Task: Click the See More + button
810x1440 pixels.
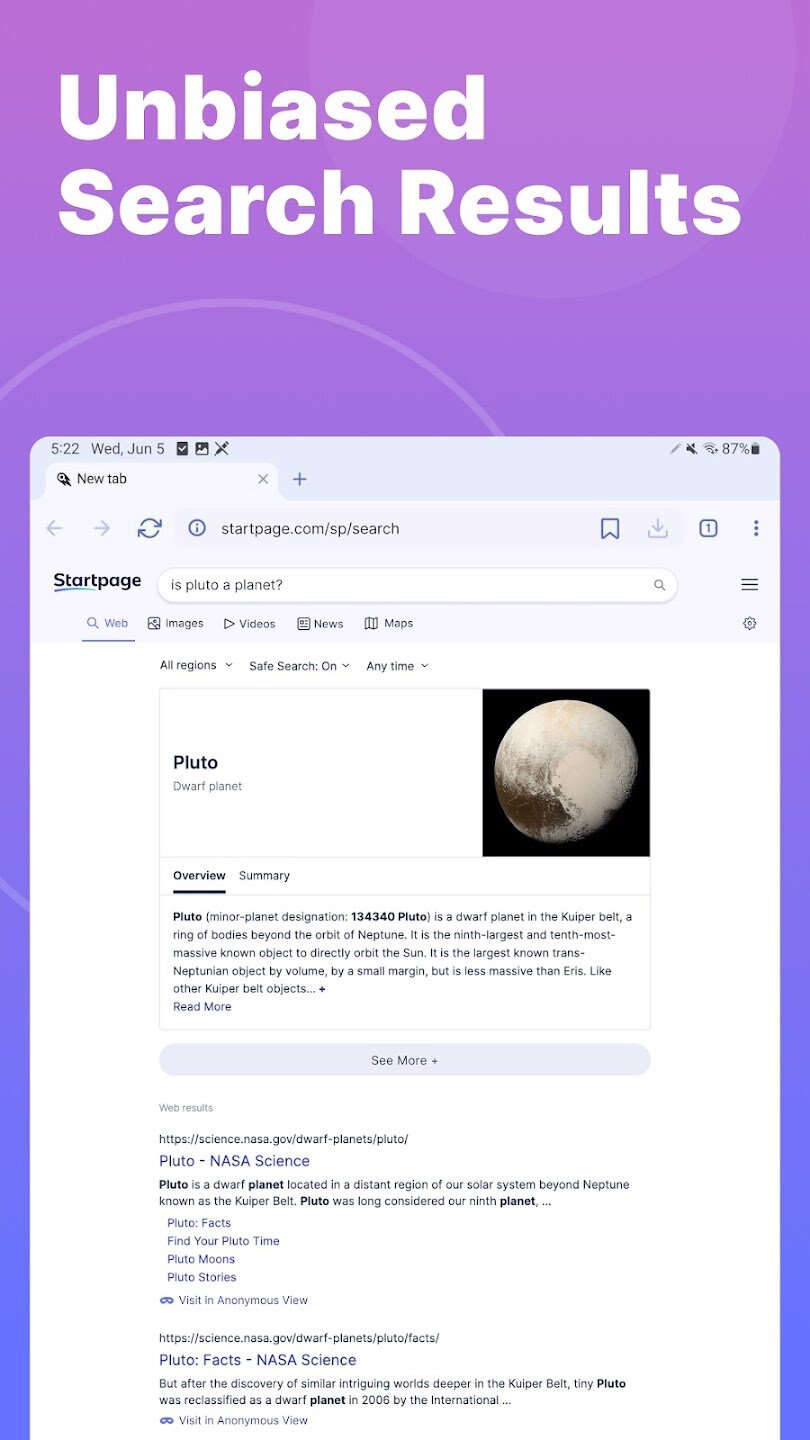Action: (x=405, y=1060)
